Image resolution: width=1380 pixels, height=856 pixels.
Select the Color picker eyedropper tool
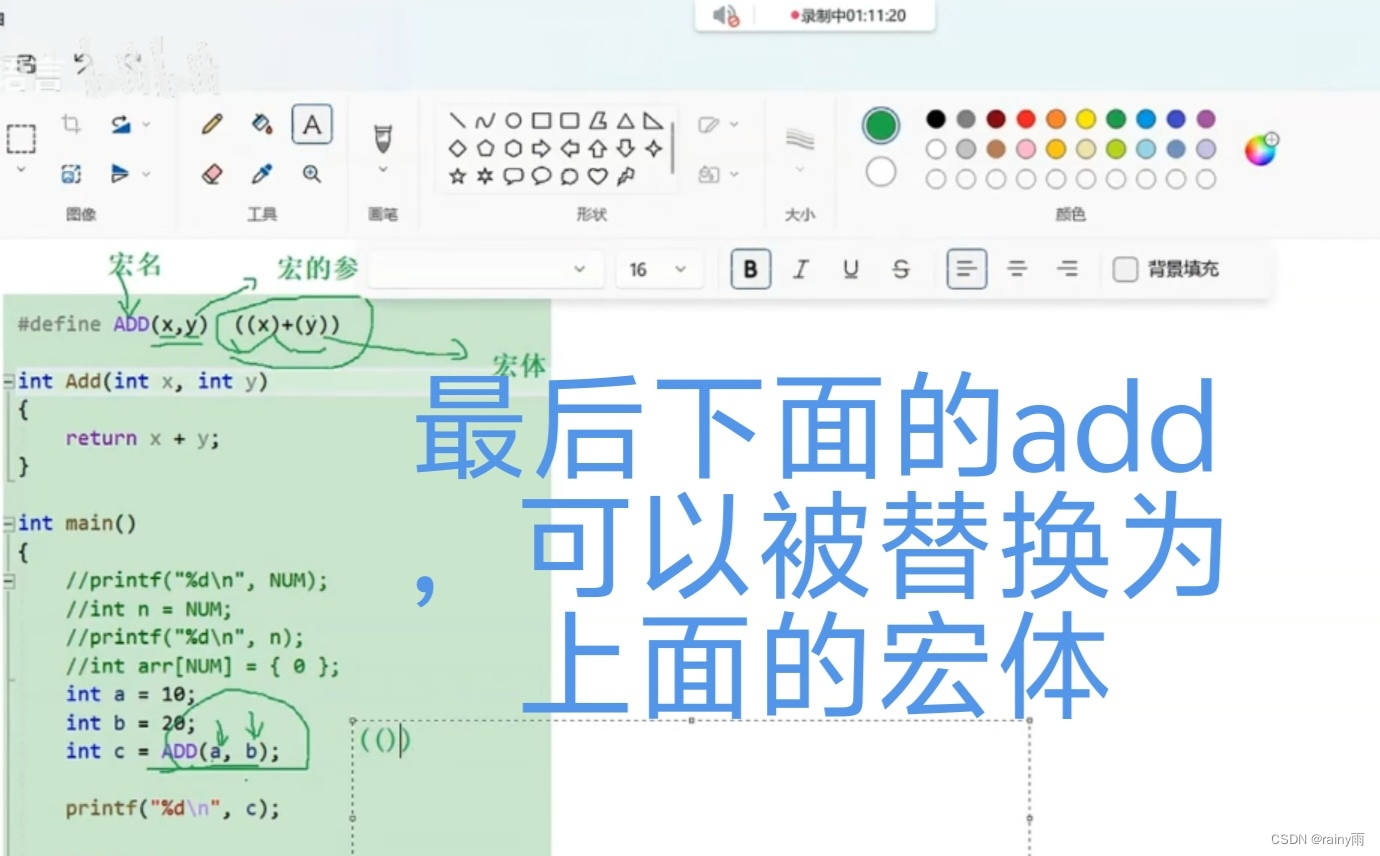pyautogui.click(x=262, y=174)
